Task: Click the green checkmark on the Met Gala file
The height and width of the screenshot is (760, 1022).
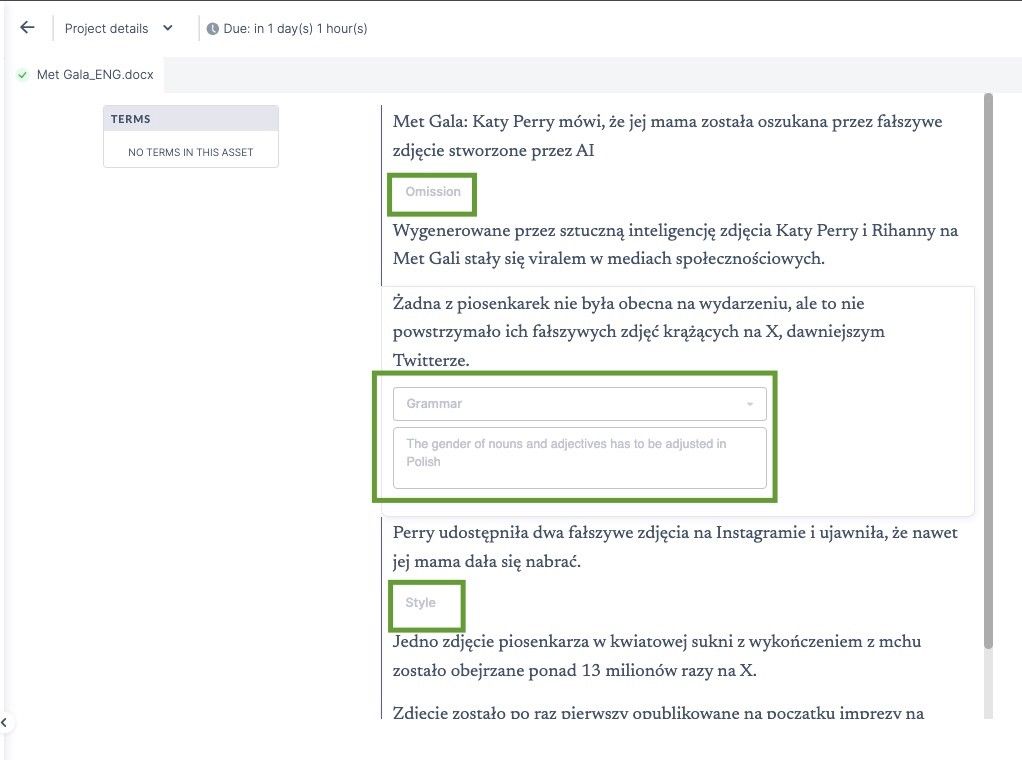Action: click(x=23, y=75)
